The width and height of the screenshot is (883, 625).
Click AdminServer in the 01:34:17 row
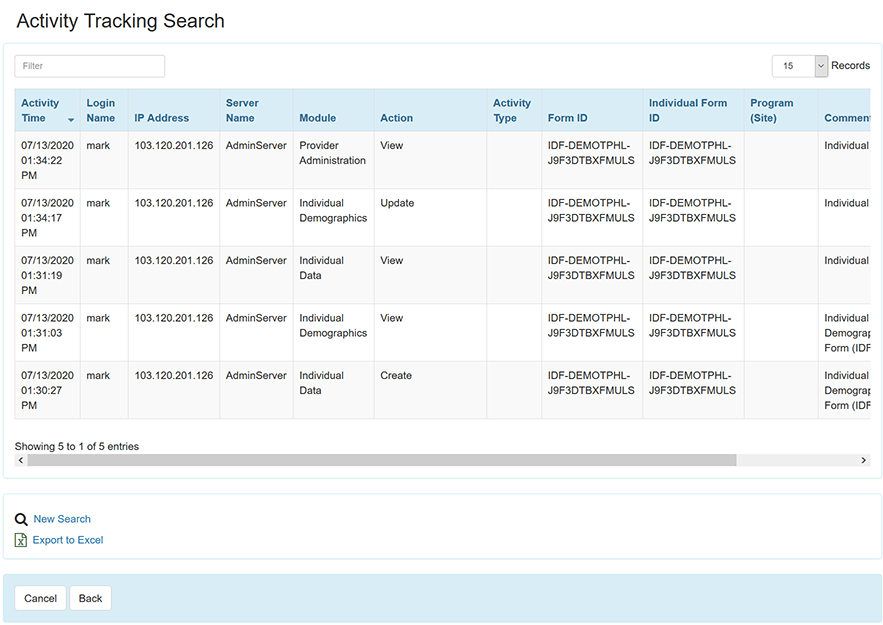[256, 203]
